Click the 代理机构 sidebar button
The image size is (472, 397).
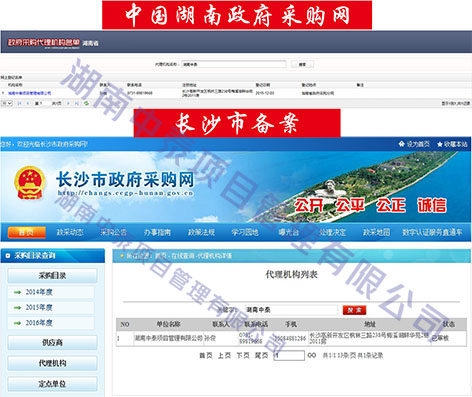click(52, 363)
